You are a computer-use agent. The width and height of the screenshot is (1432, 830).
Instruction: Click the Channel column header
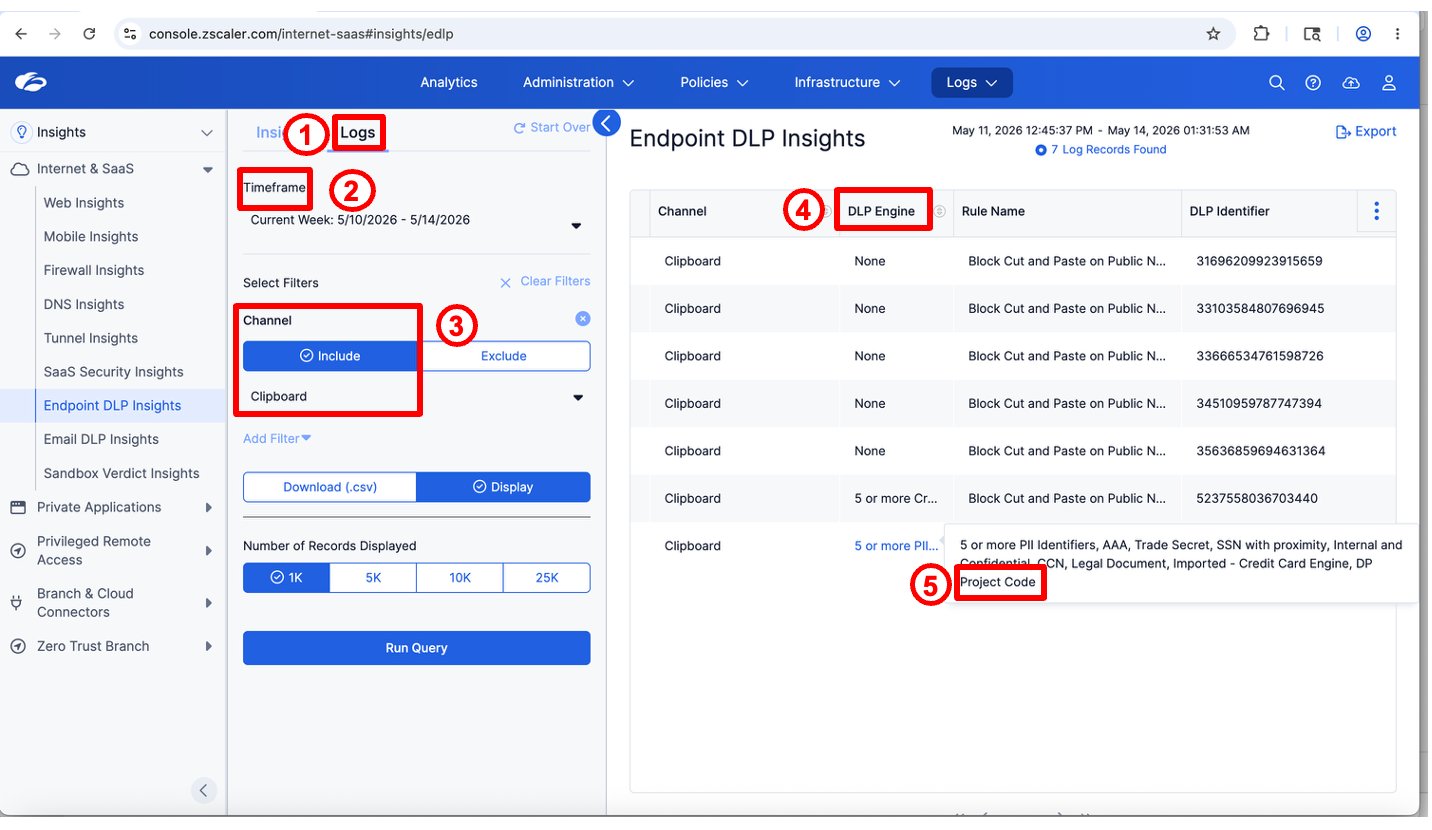tap(682, 211)
